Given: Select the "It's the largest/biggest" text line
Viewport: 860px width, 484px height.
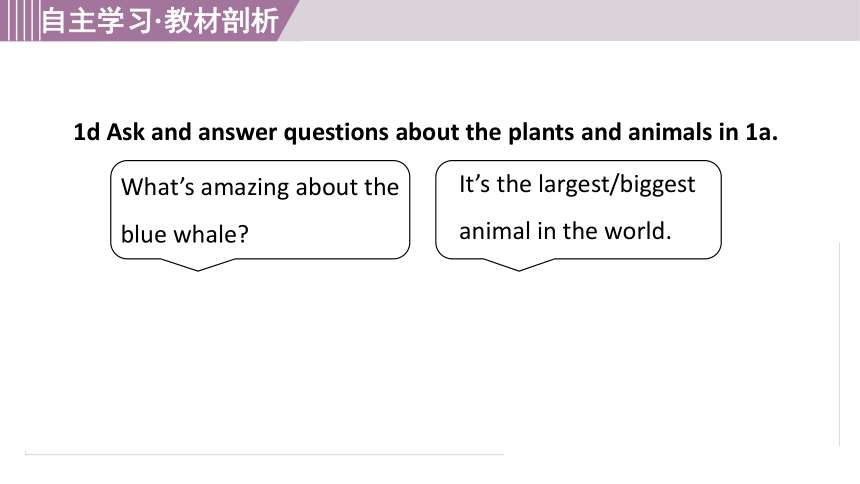Looking at the screenshot, I should [577, 185].
